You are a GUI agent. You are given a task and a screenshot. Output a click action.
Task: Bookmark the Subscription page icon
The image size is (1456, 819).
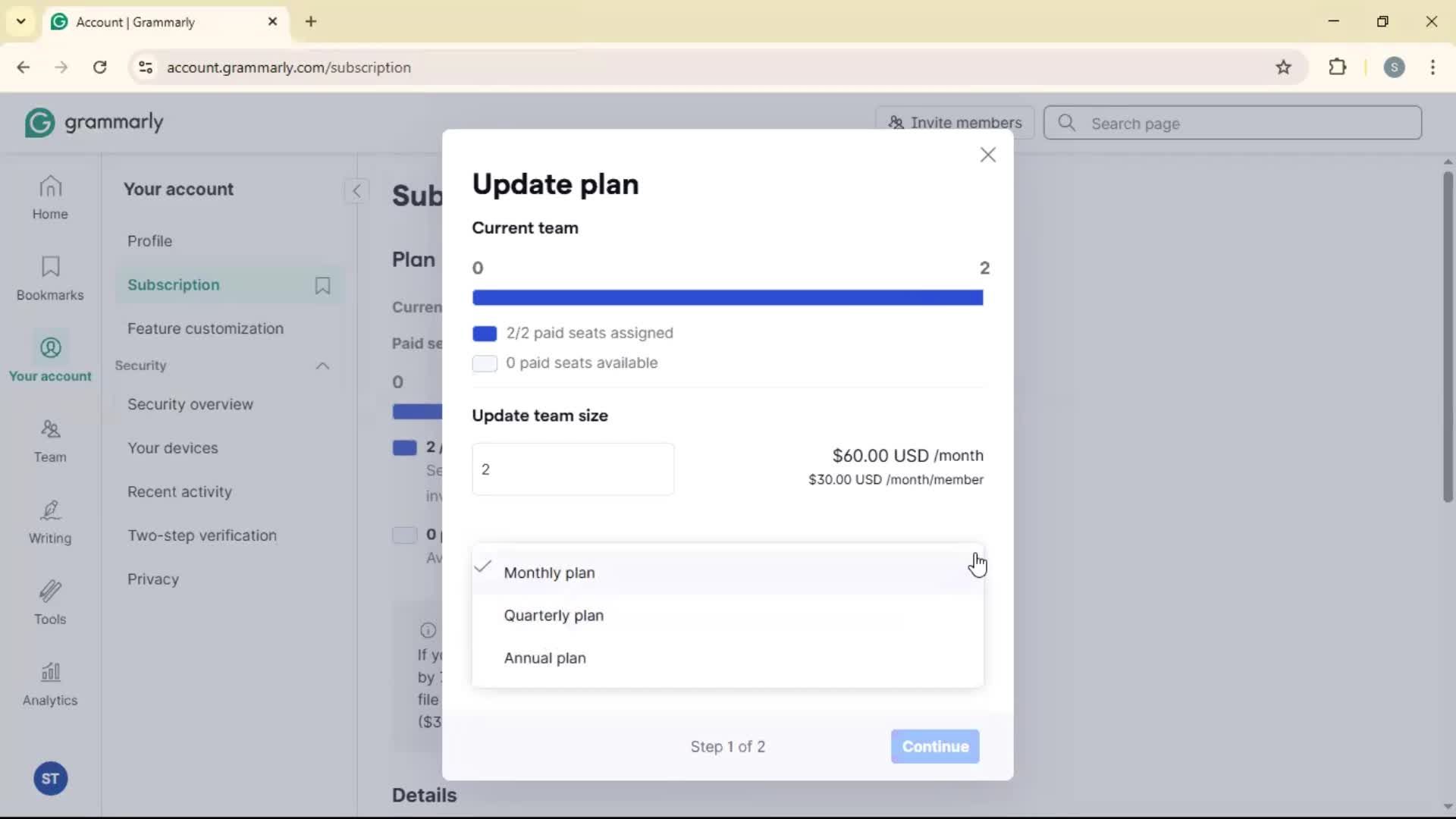[x=322, y=285]
